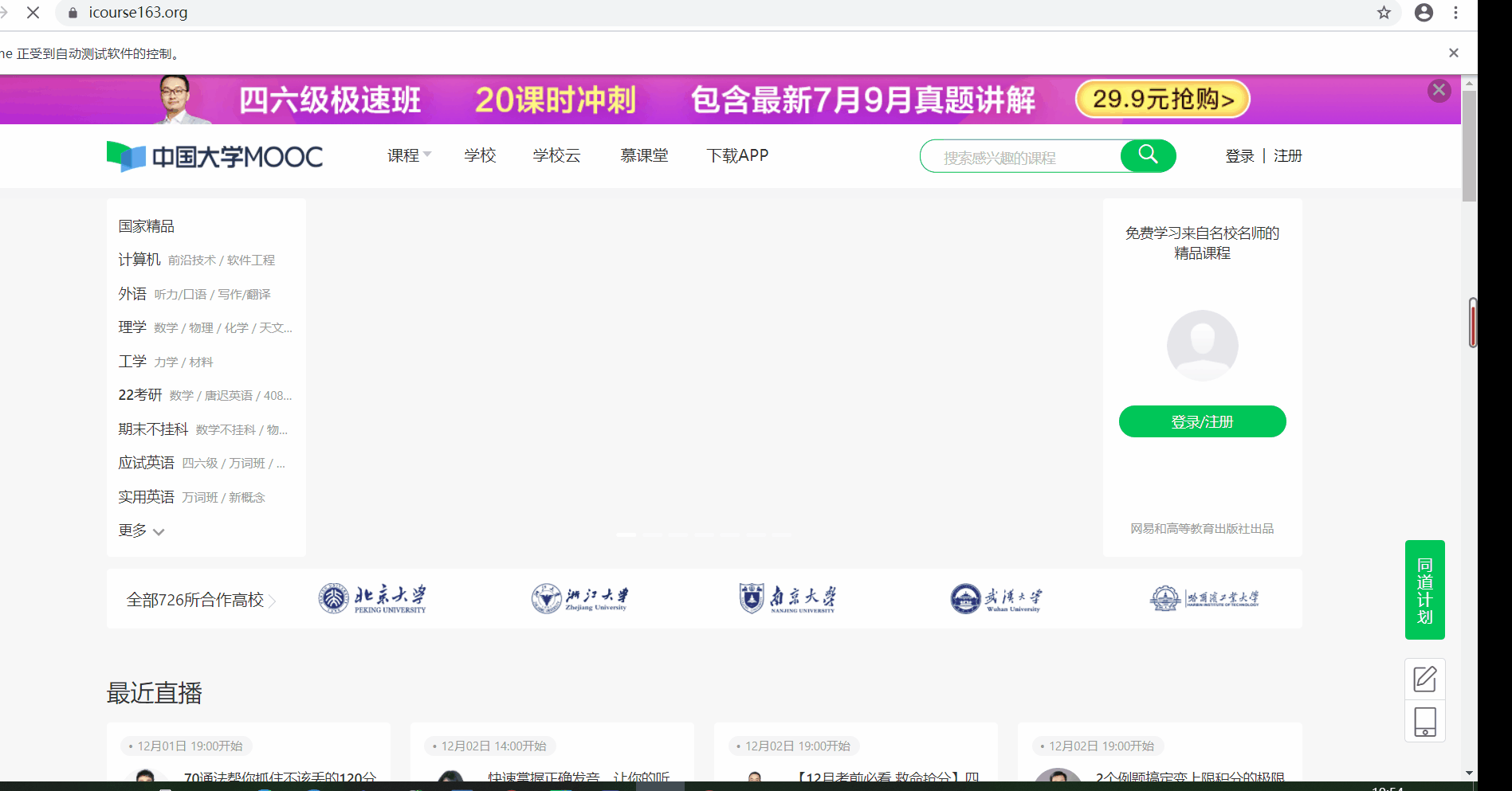
Task: Click the green 同道计划 side button
Action: tap(1424, 589)
